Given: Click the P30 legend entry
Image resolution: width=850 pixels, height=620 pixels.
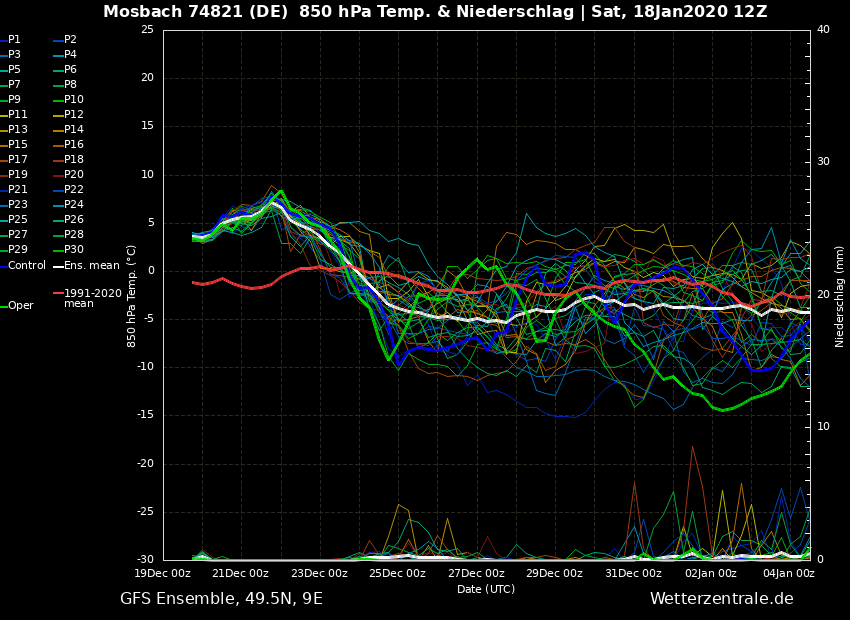Looking at the screenshot, I should (x=74, y=250).
